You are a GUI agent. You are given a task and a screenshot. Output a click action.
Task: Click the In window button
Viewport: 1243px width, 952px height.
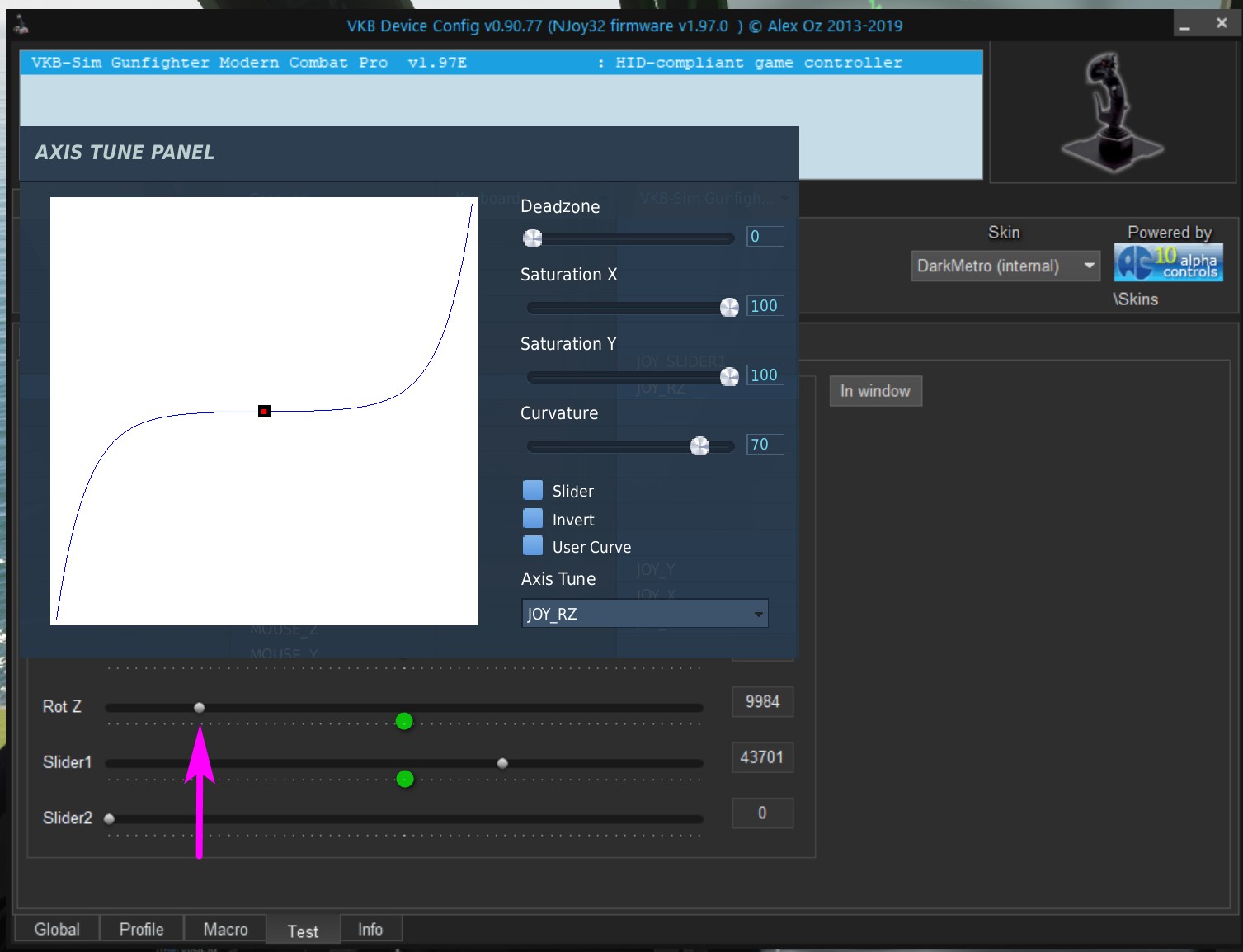[x=874, y=391]
